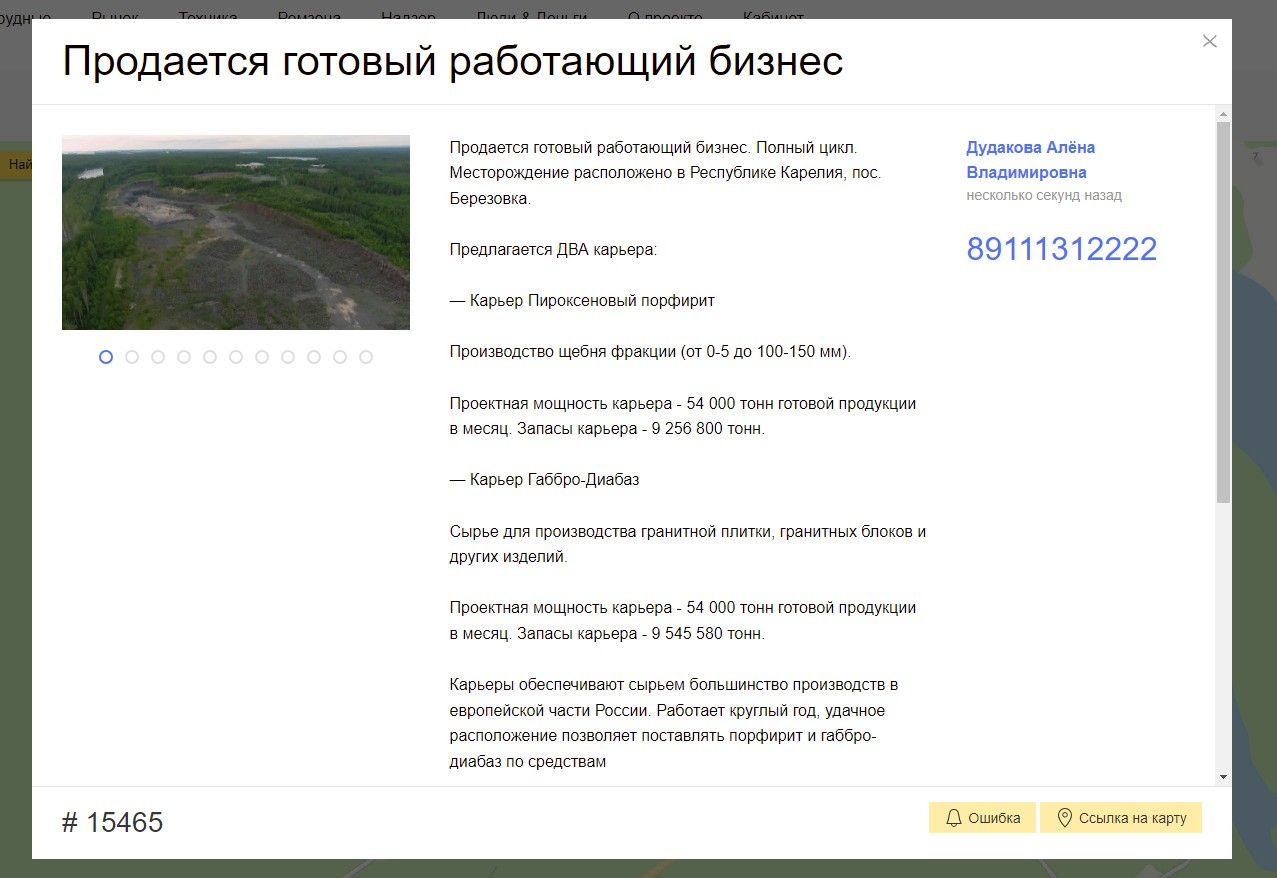Open Дудакова Алёна Владимировна's profile link
1277x878 pixels.
coord(1030,160)
